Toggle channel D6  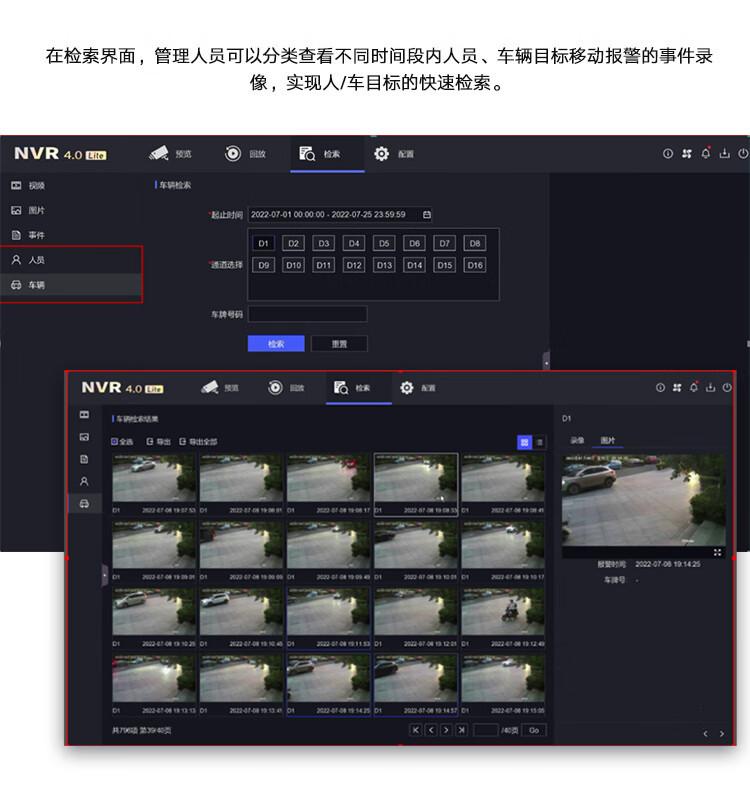click(415, 243)
